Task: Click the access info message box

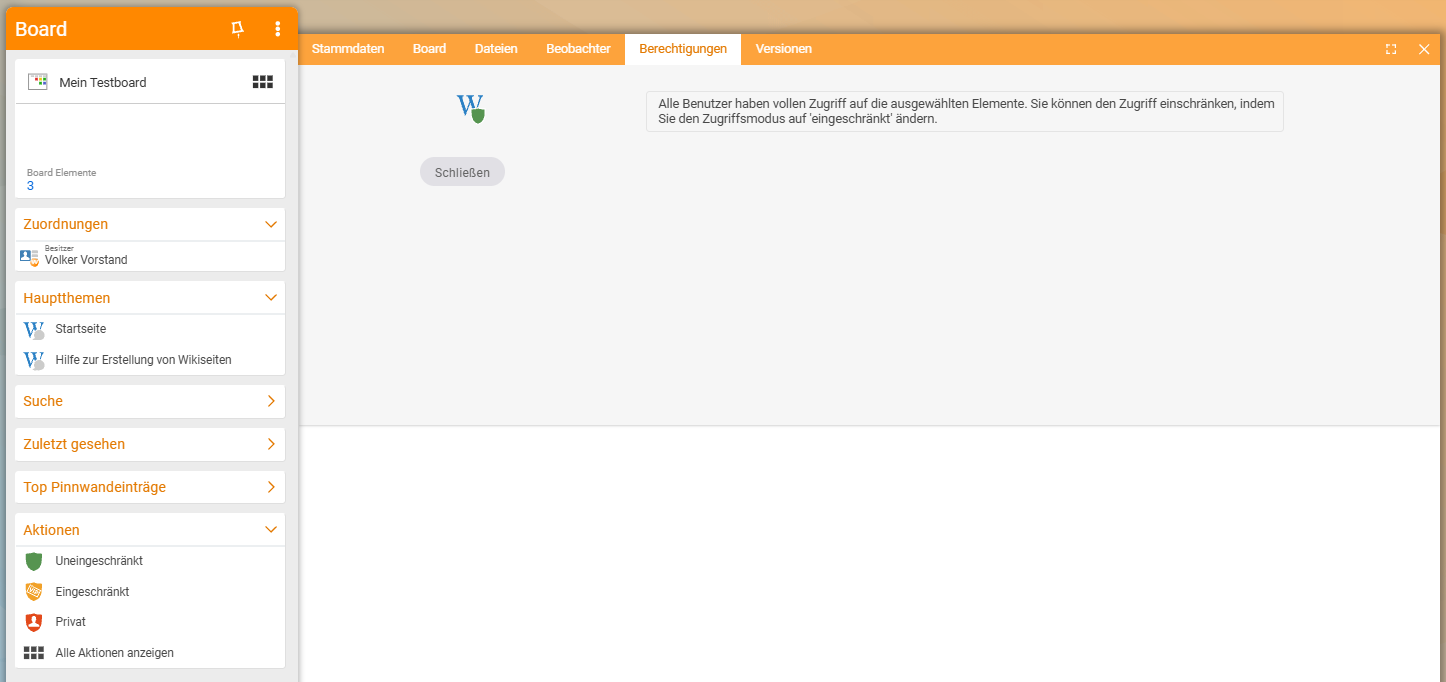Action: 965,111
